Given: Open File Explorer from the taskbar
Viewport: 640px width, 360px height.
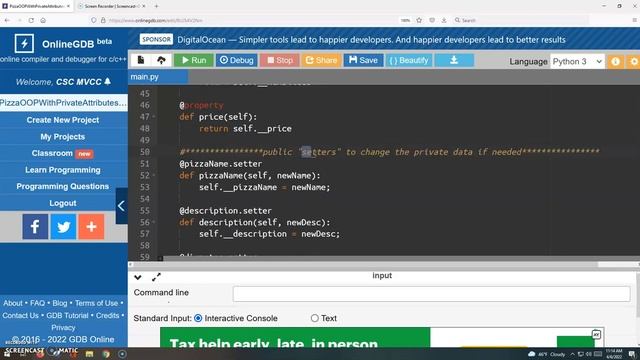Looking at the screenshot, I should click(x=89, y=354).
